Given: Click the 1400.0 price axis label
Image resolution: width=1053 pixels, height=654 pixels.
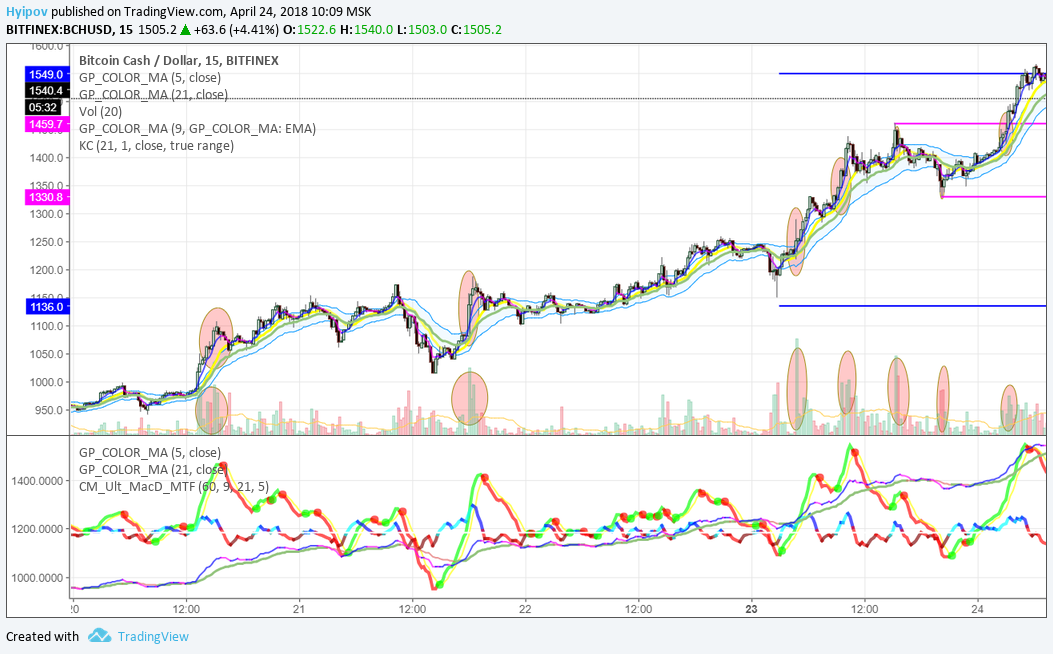Looking at the screenshot, I should tap(47, 158).
